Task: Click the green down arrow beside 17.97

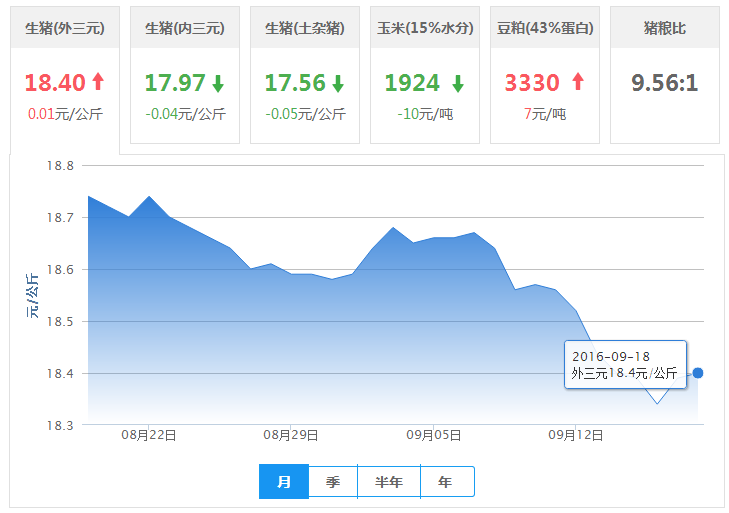Action: click(218, 83)
